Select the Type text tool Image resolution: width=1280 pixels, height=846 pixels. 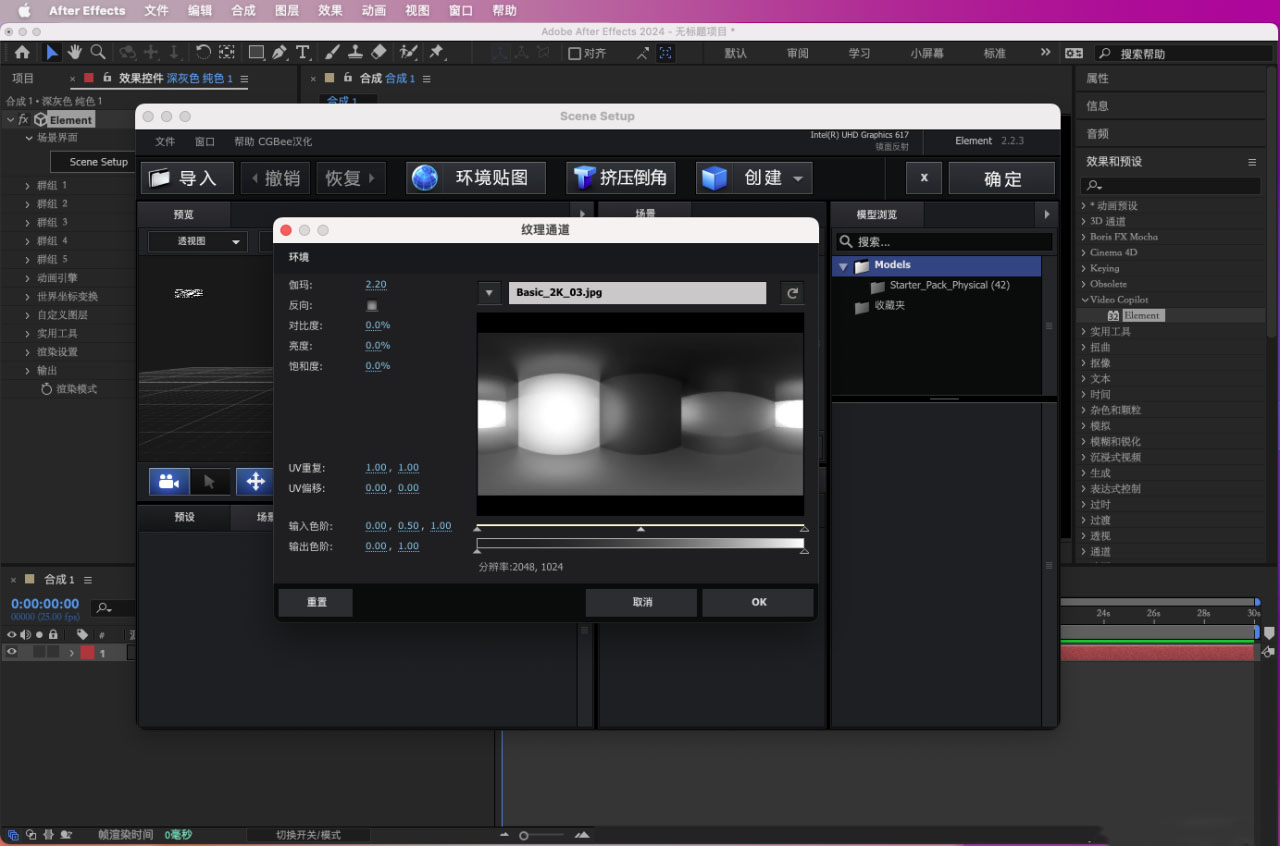[303, 52]
